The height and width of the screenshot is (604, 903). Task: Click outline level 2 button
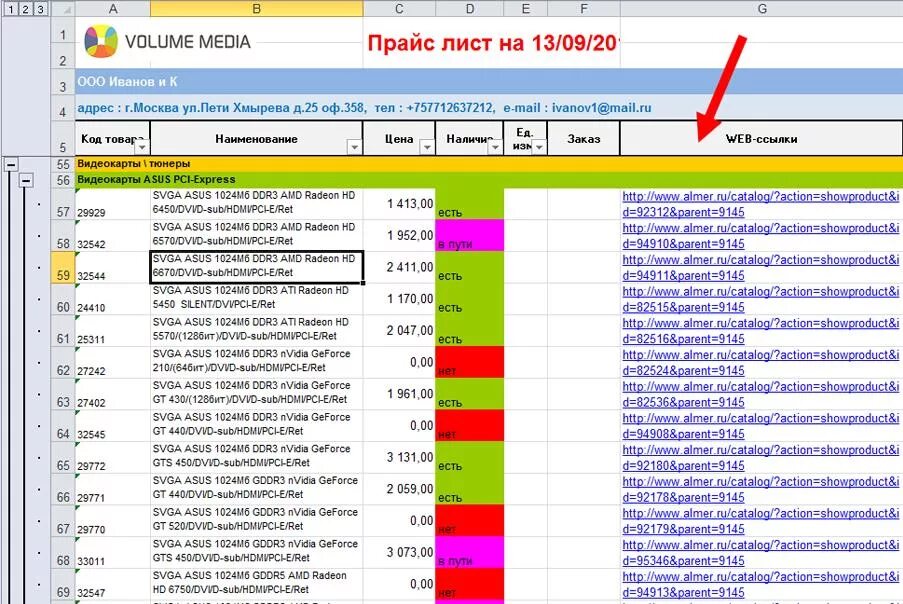click(x=25, y=9)
